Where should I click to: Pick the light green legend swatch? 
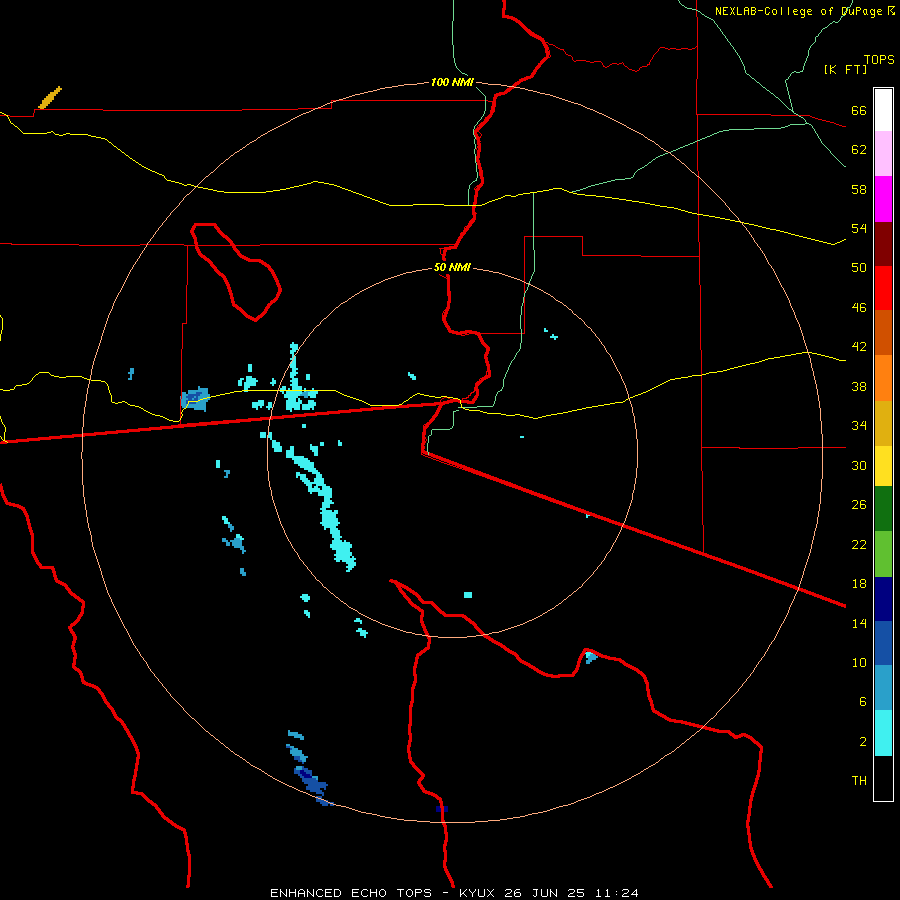(x=883, y=554)
